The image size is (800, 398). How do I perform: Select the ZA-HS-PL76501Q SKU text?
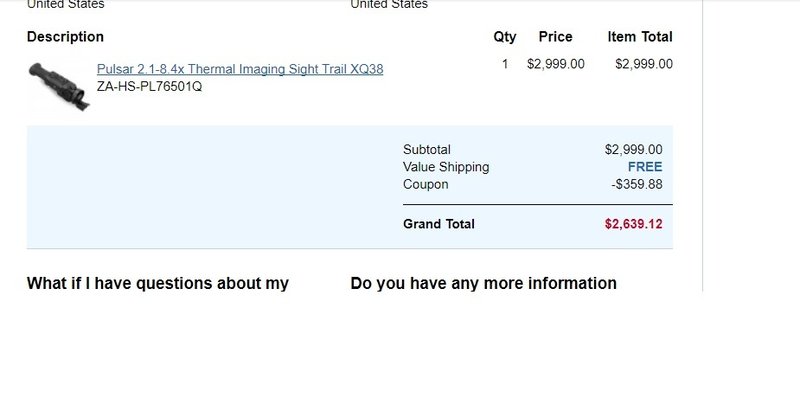(149, 86)
